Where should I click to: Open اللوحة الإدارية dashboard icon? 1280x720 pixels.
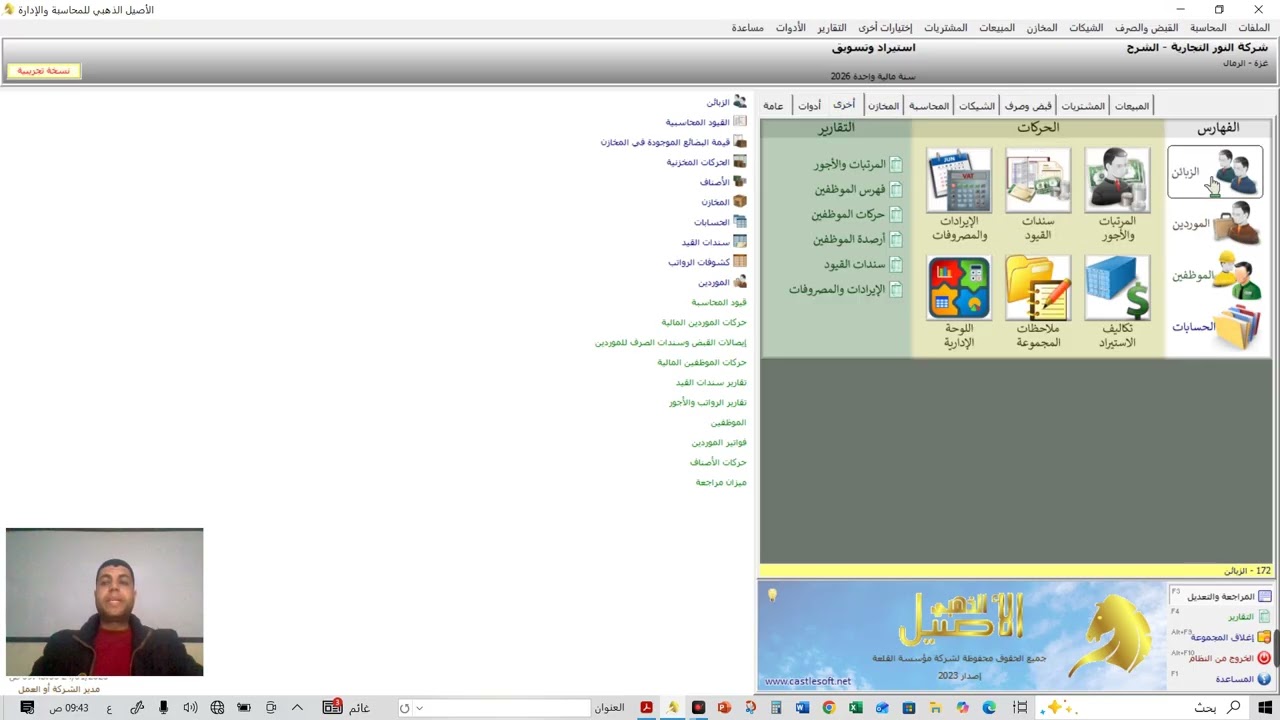pos(959,288)
